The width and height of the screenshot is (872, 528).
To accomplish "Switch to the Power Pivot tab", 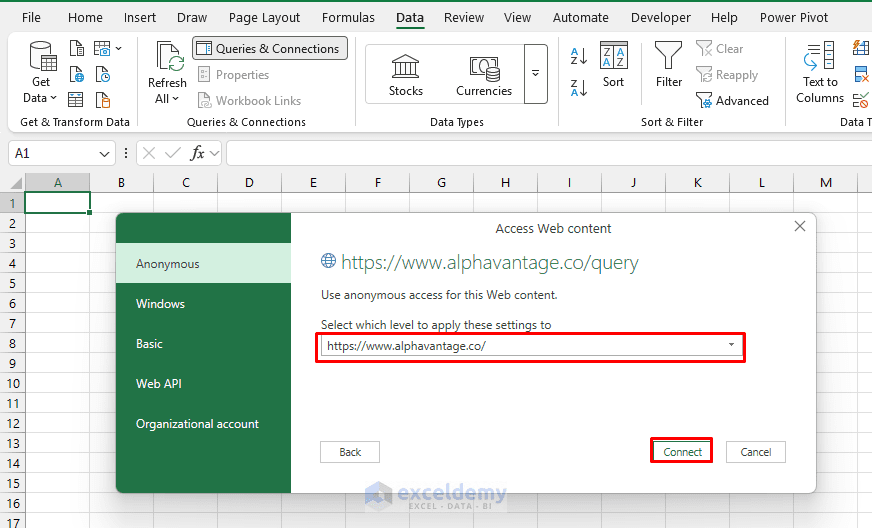I will pos(794,18).
